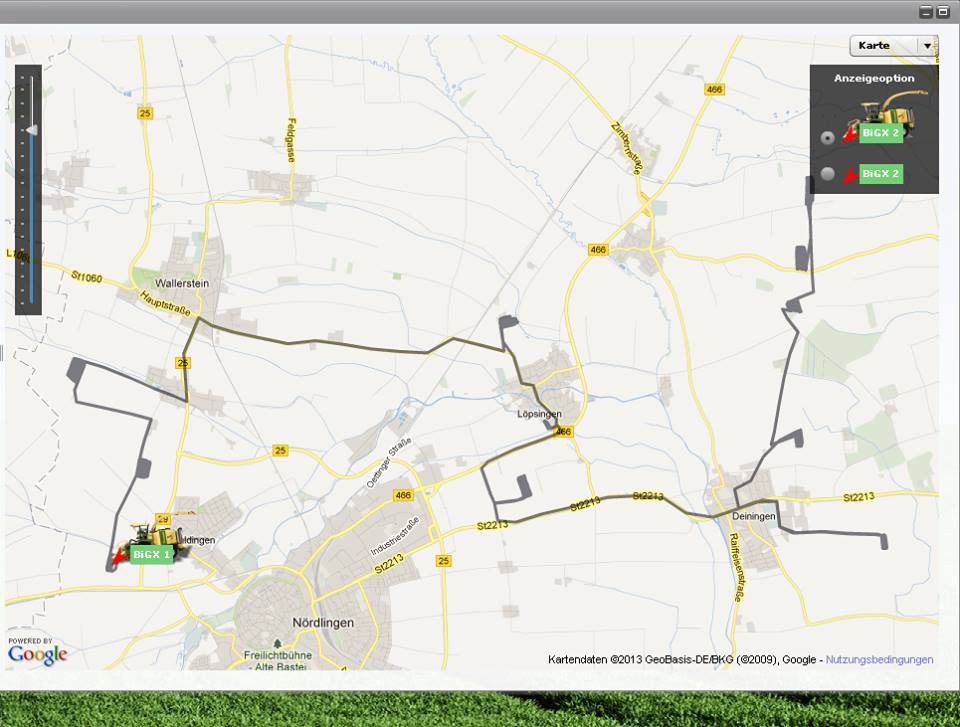The image size is (960, 727).
Task: Click the upper green BiGX 2 label
Action: click(881, 134)
